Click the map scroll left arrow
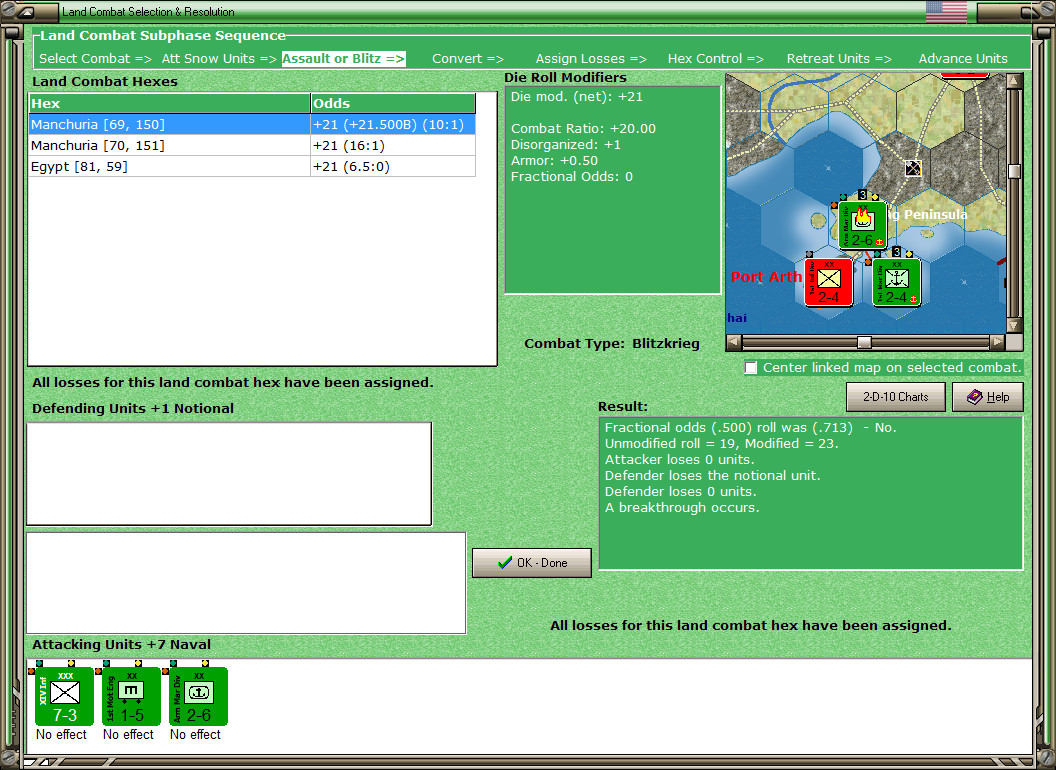This screenshot has width=1056, height=770. coord(734,342)
